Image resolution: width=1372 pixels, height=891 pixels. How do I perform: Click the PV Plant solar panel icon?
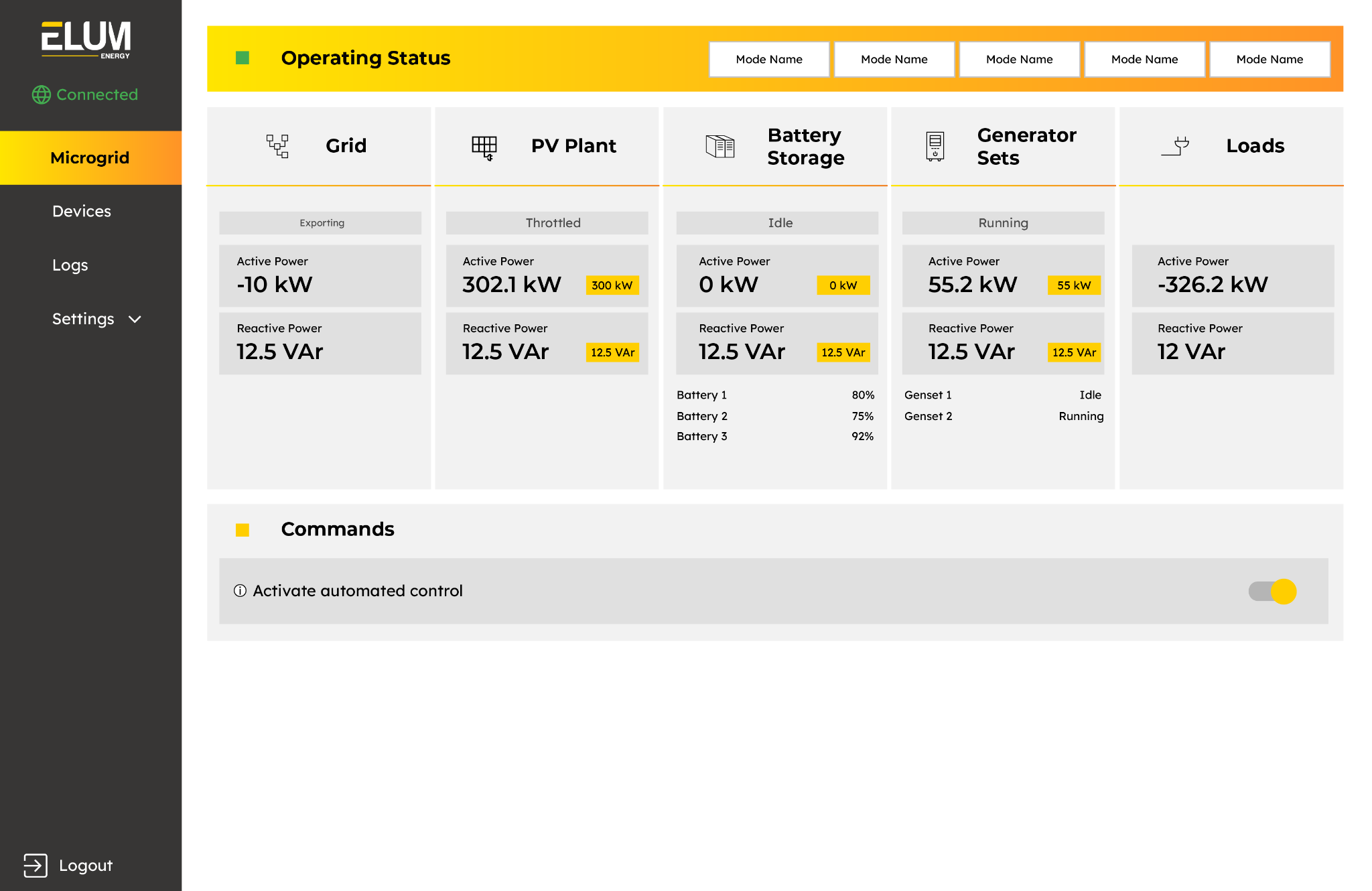(x=484, y=147)
